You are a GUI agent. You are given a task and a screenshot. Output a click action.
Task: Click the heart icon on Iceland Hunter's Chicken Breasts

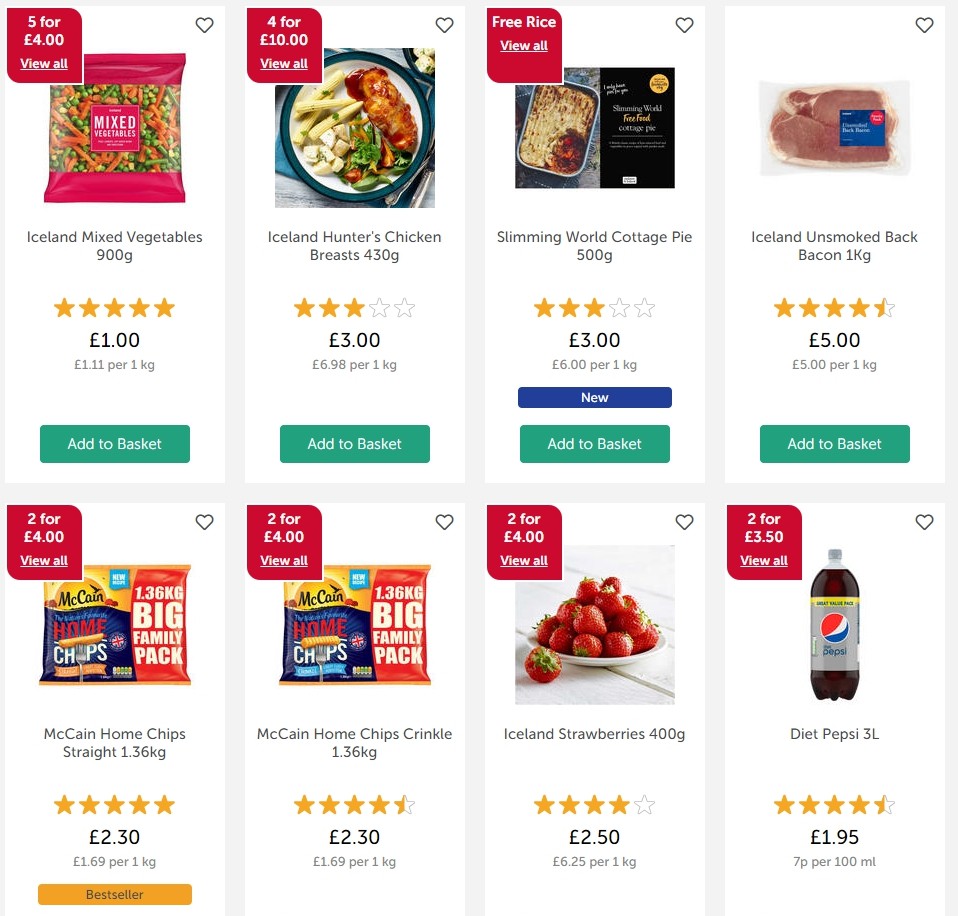point(444,25)
